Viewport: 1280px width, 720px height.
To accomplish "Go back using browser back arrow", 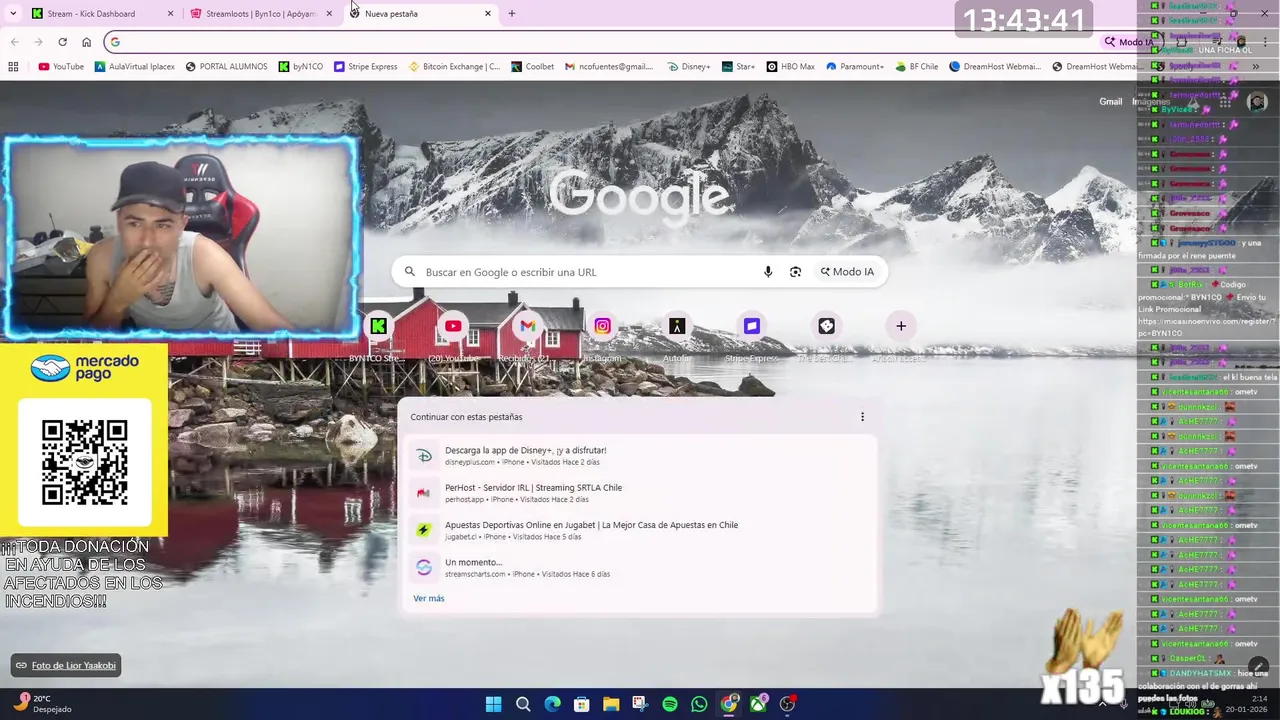I will click(14, 42).
